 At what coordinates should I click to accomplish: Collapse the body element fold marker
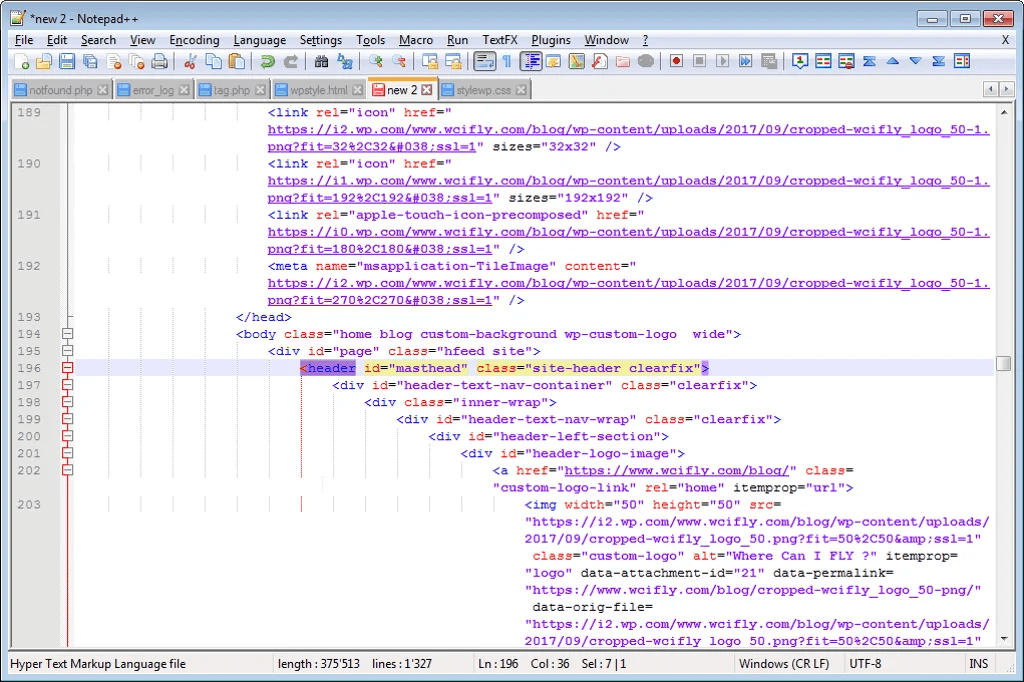click(67, 333)
